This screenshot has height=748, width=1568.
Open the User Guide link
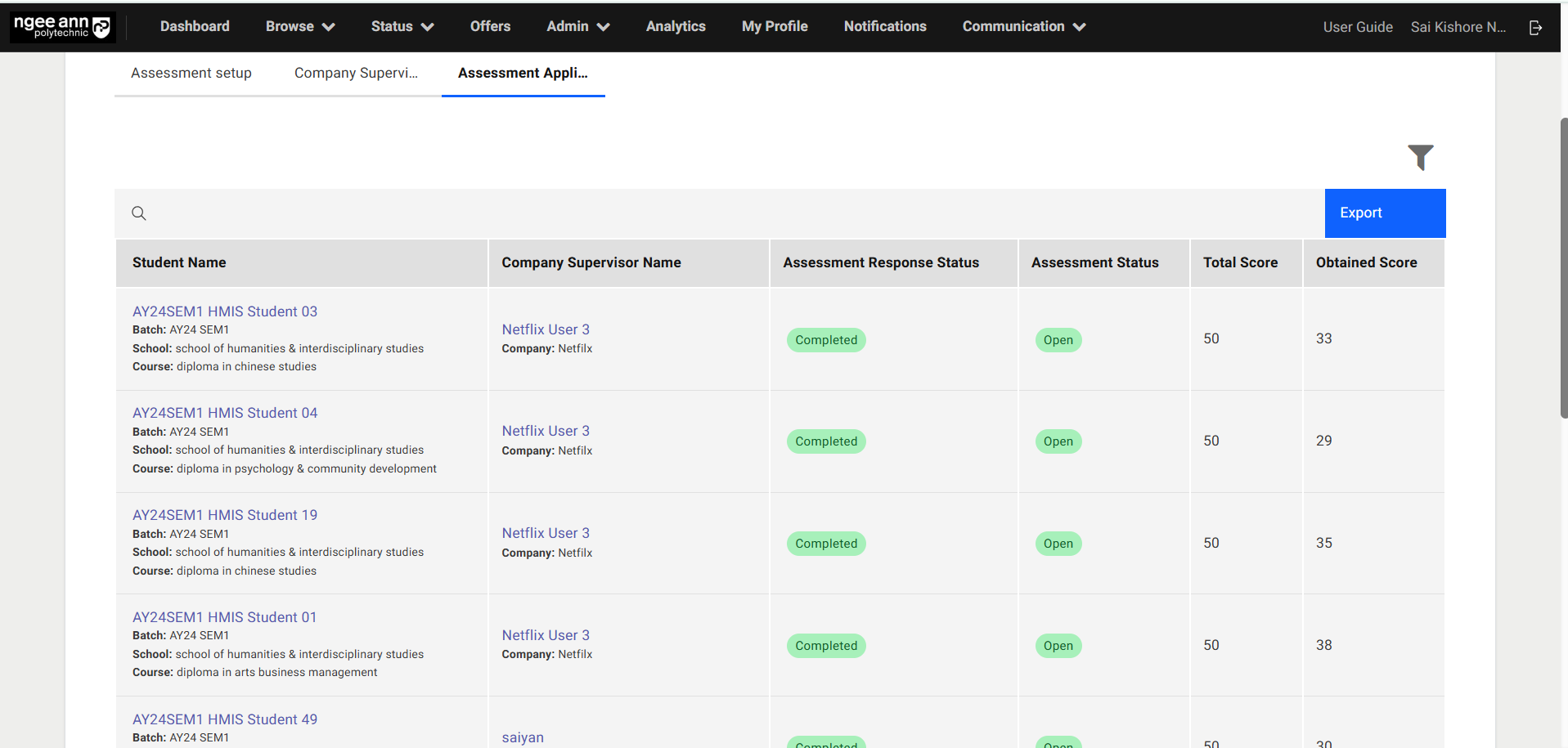1357,28
